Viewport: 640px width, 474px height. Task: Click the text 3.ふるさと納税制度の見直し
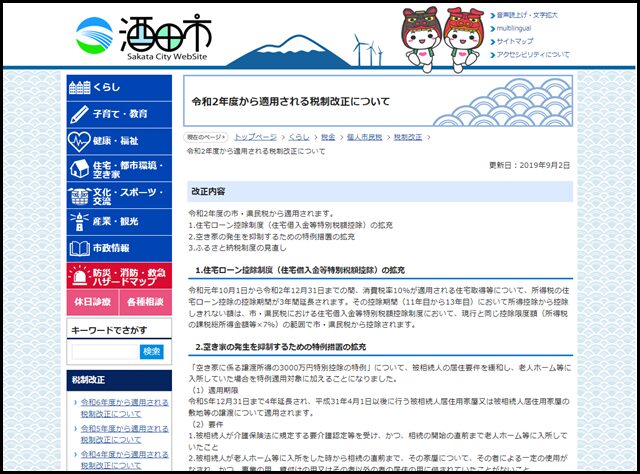click(237, 248)
